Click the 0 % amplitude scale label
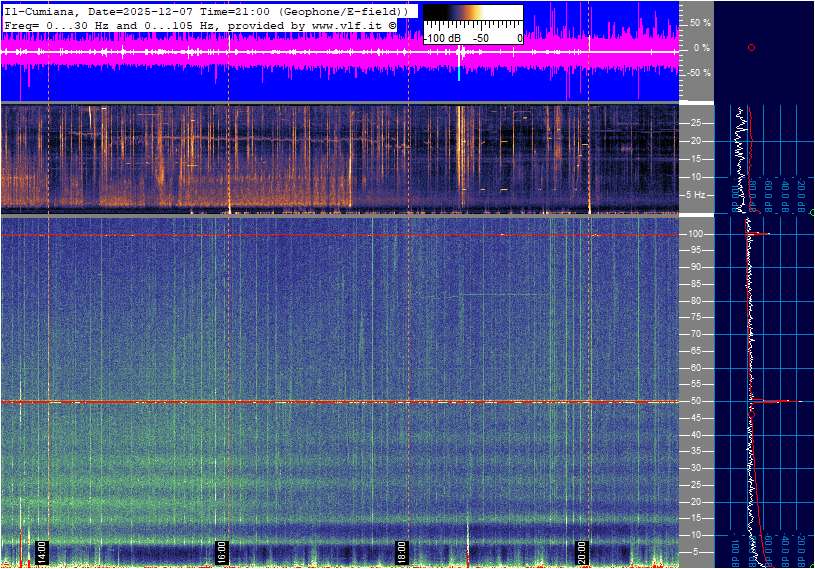 (703, 47)
